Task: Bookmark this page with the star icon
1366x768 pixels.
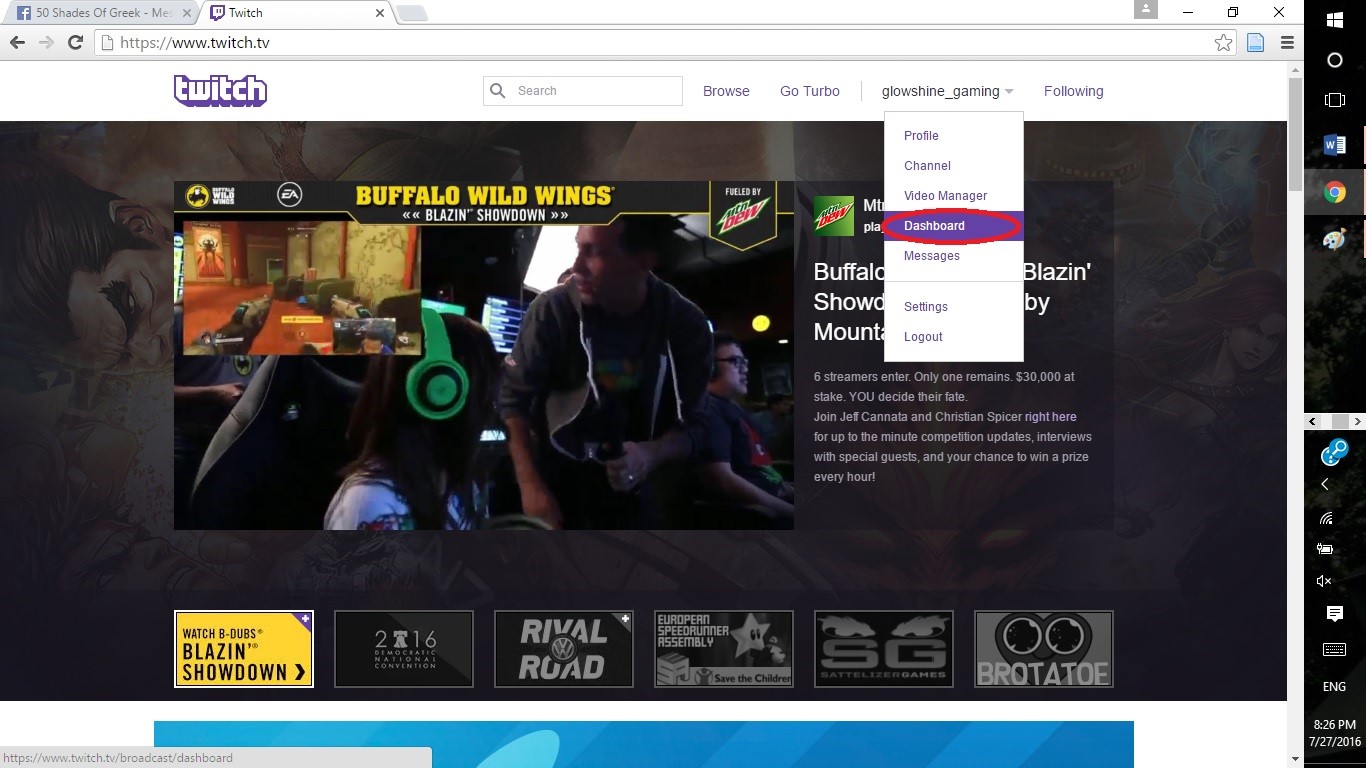Action: 1223,43
